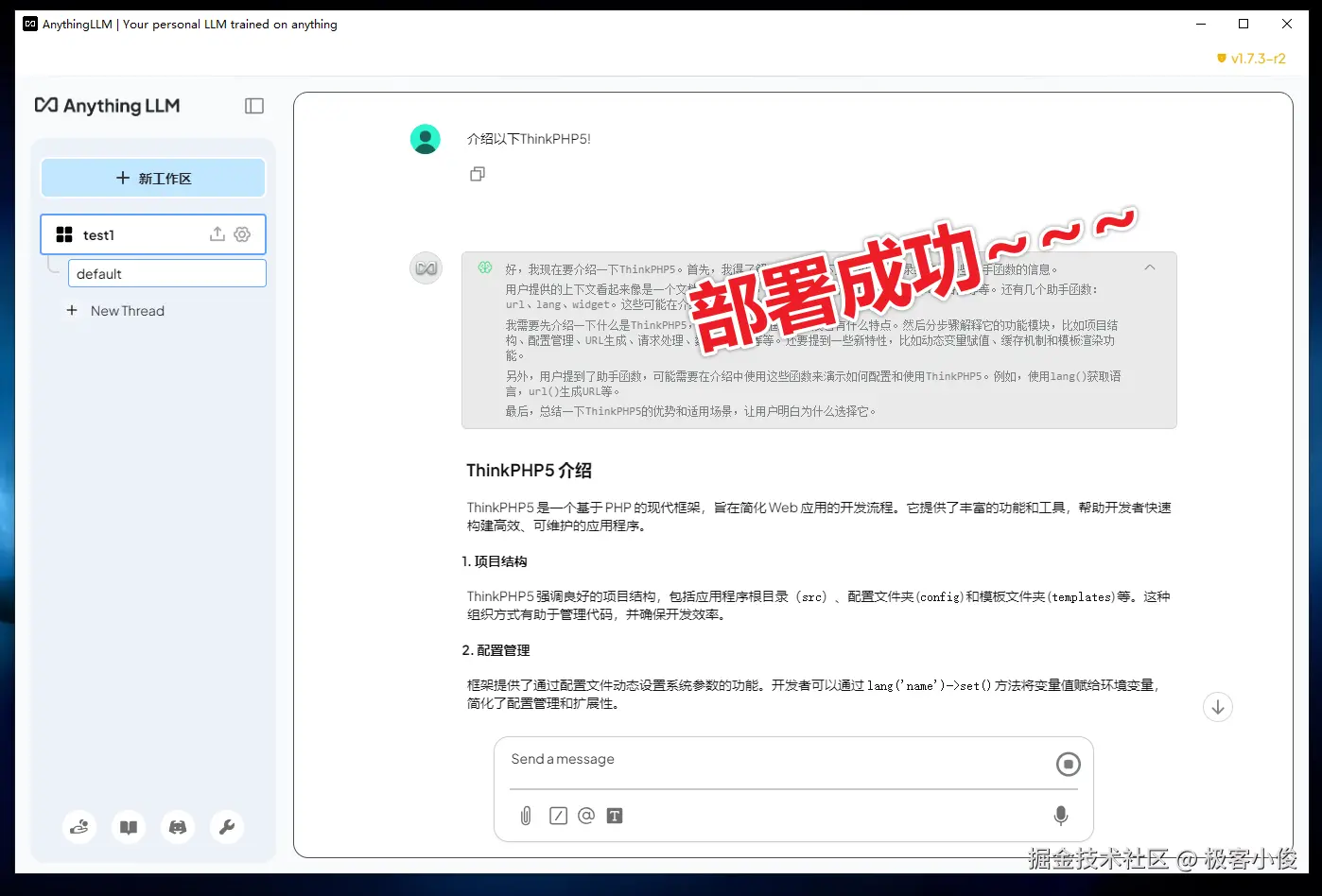Open the @ agents icon
The height and width of the screenshot is (896, 1322).
586,815
